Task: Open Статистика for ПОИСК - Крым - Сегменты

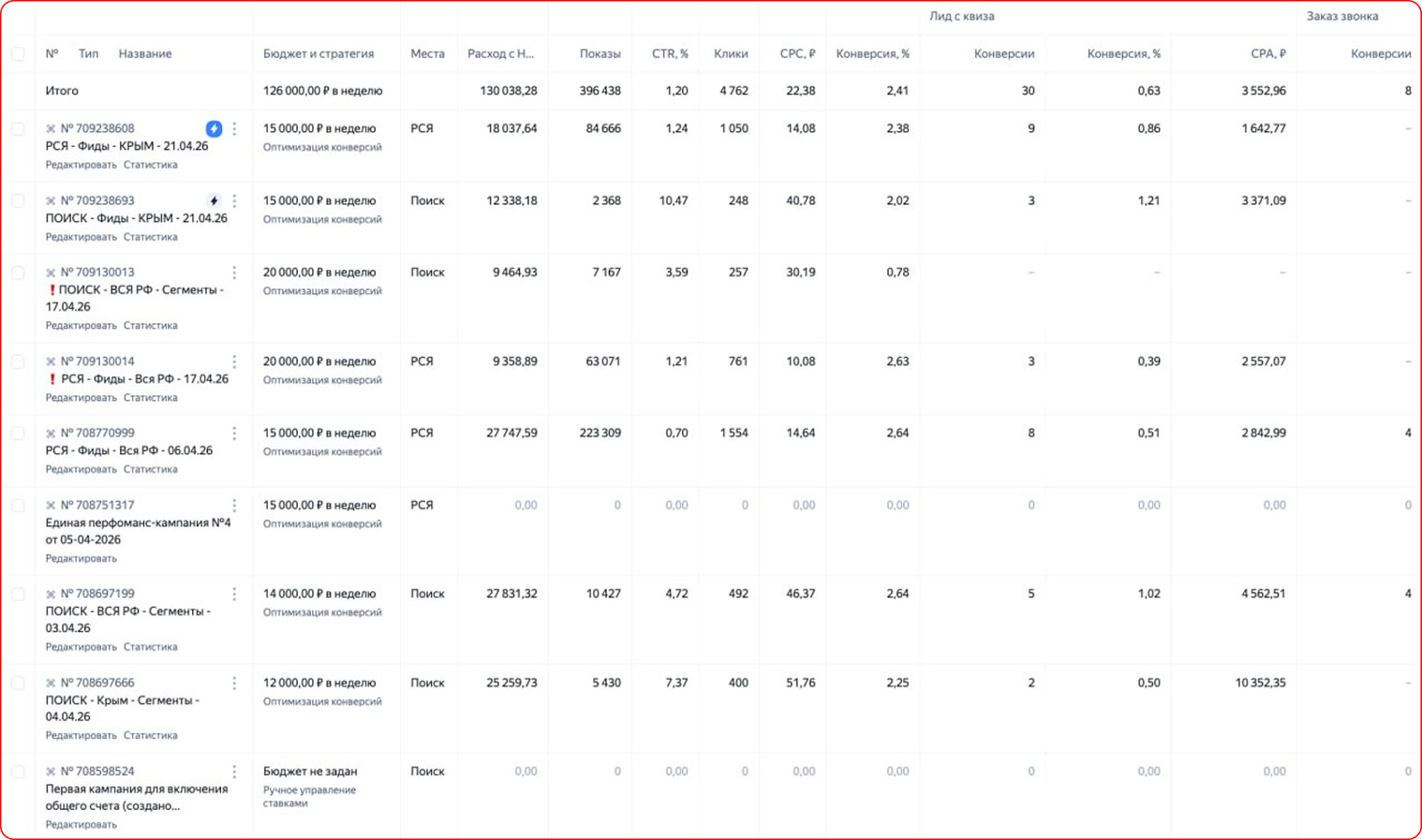Action: pos(151,735)
